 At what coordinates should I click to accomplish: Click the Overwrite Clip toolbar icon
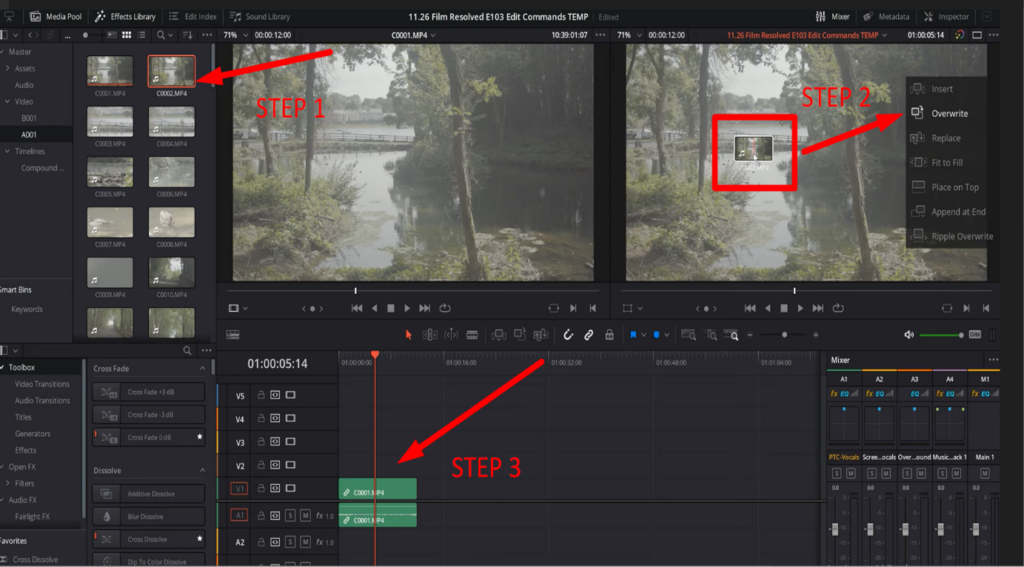coord(520,334)
